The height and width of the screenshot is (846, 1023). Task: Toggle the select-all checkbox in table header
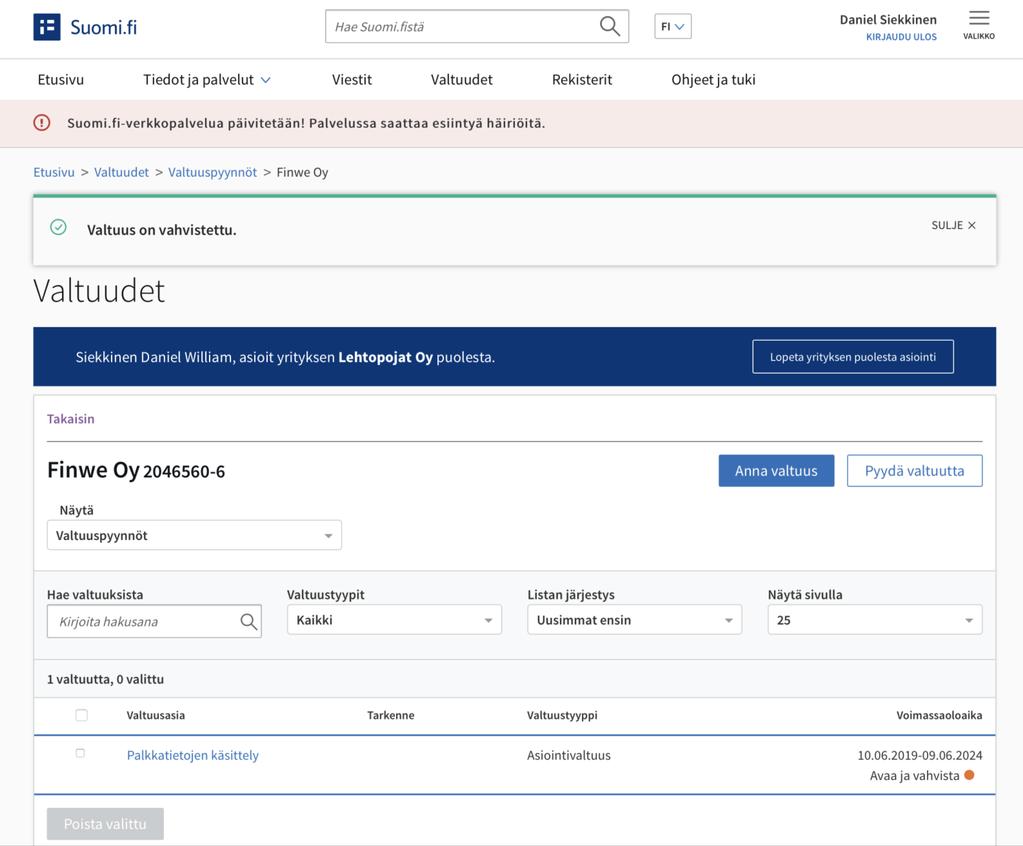[82, 715]
